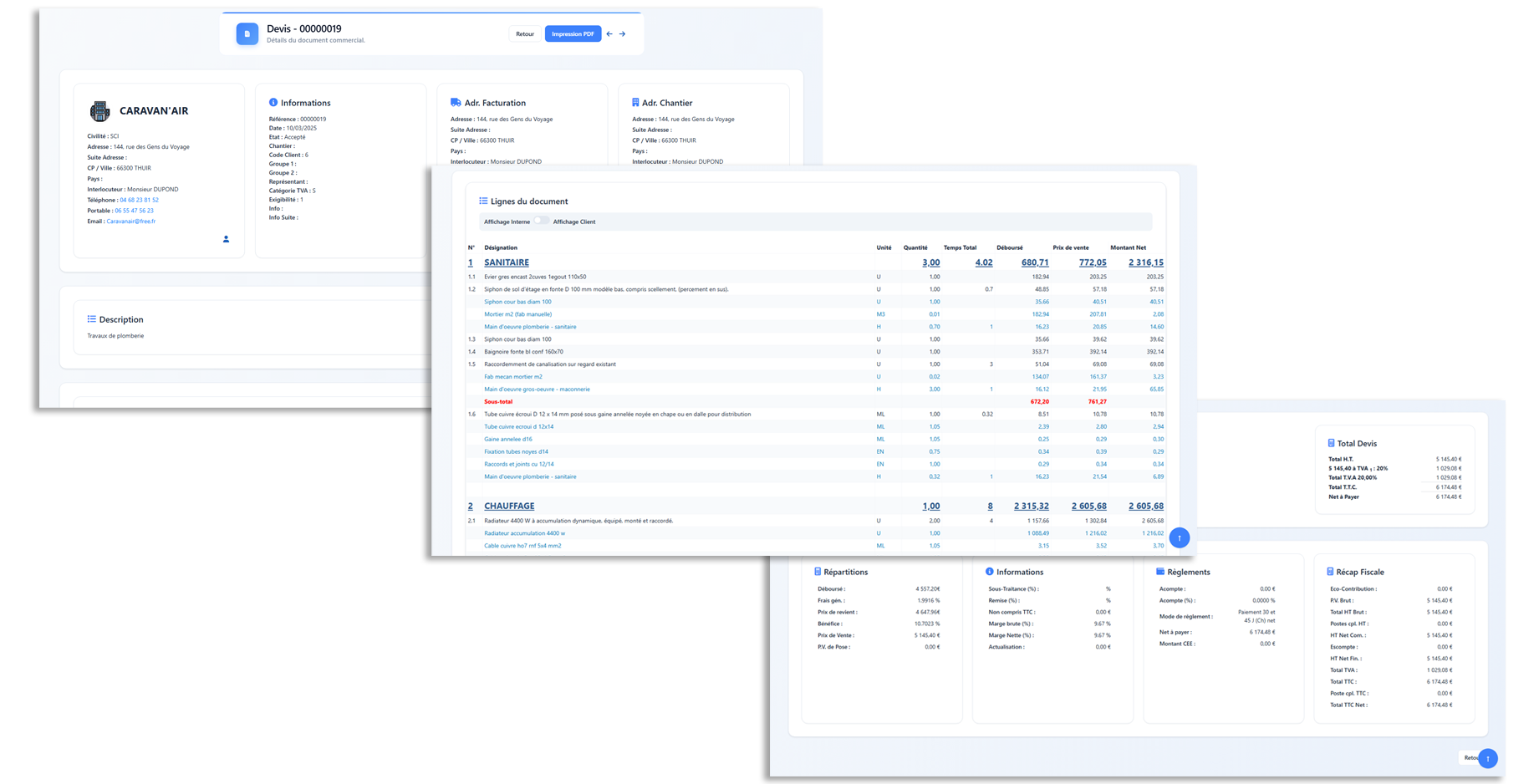Select the Siphon cour bas diam 100 sub-line
This screenshot has height=784, width=1539.
(x=517, y=302)
